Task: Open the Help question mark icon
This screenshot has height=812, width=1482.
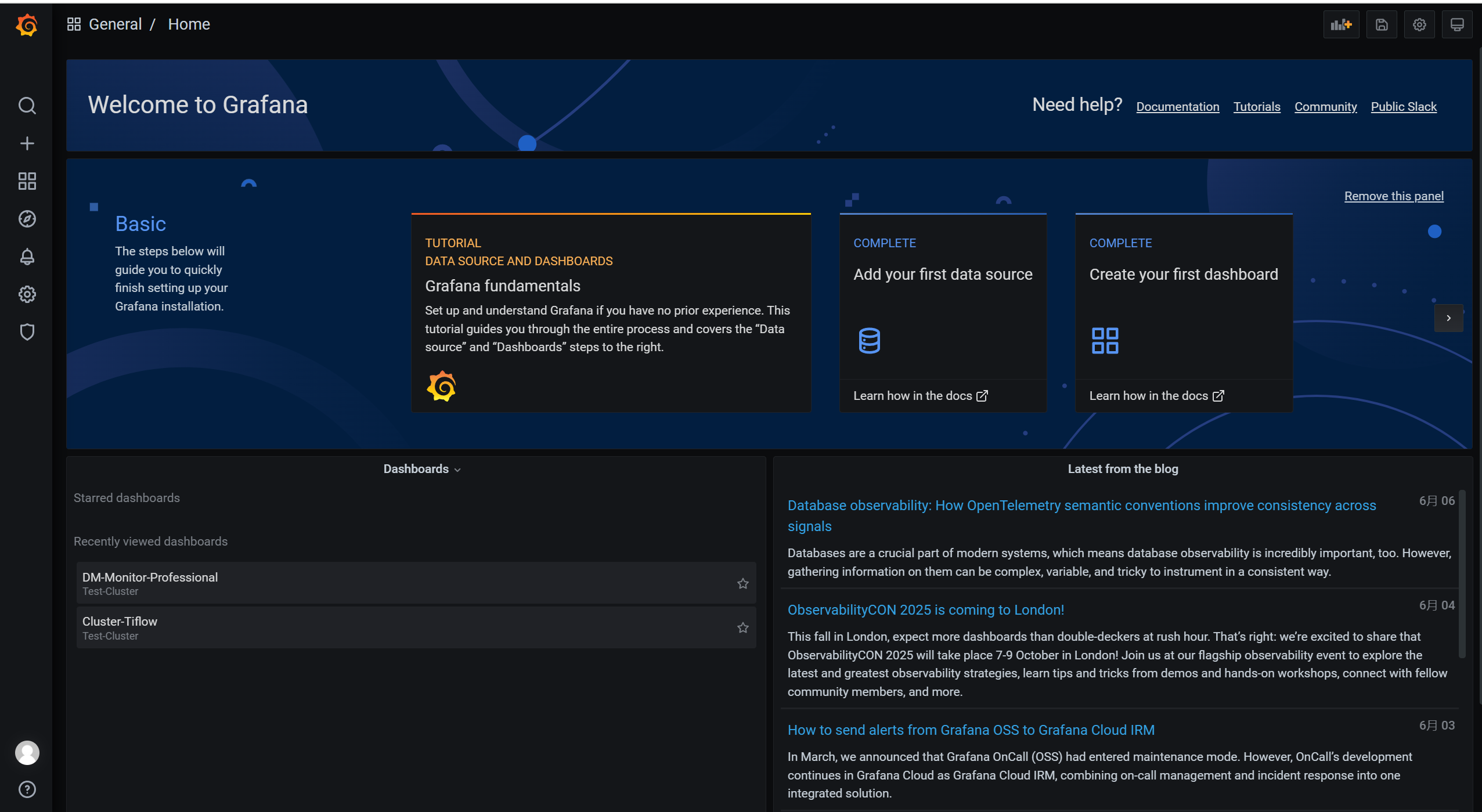Action: tap(27, 789)
